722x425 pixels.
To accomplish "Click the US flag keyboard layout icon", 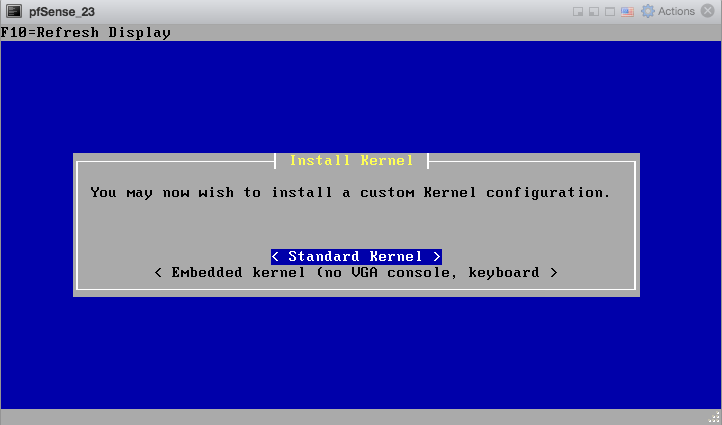I will (x=627, y=11).
